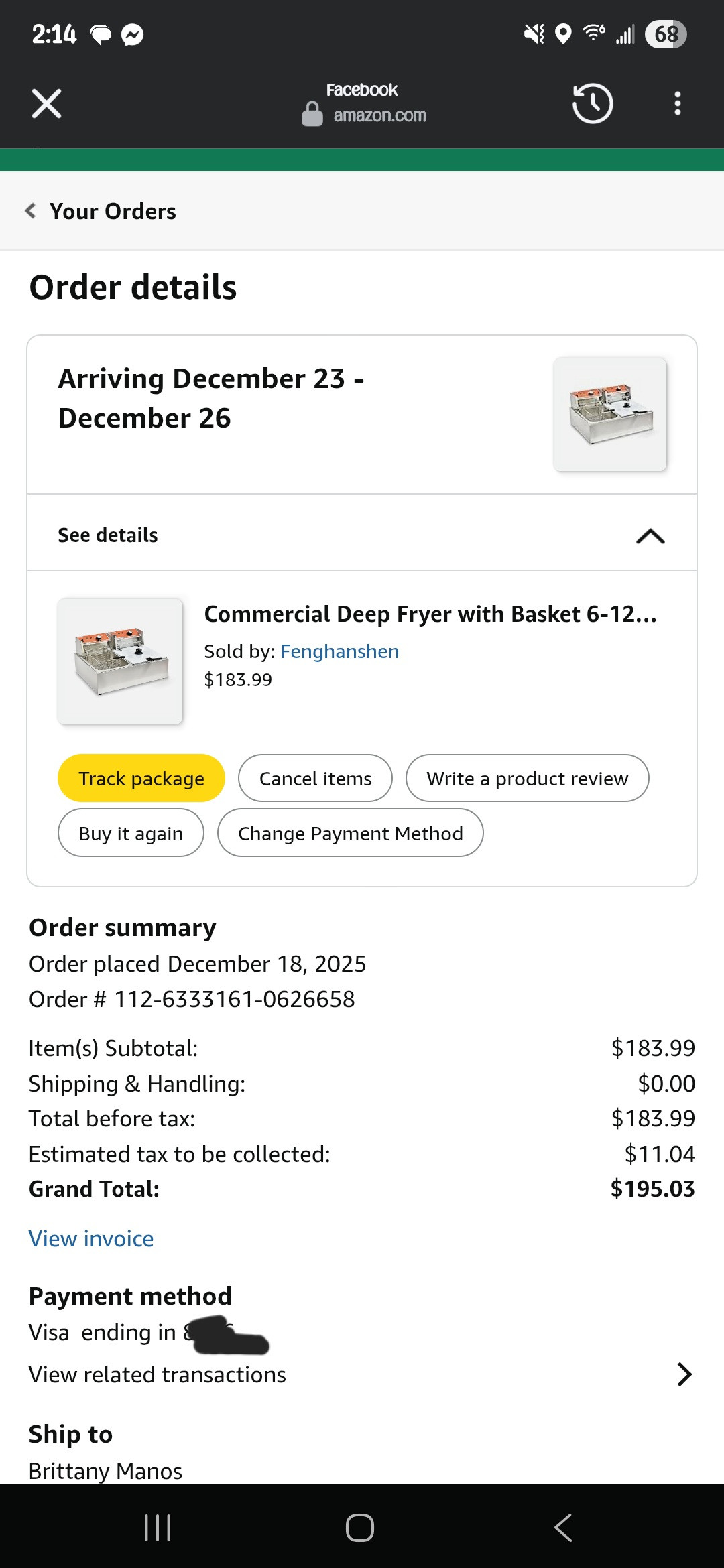724x1568 pixels.
Task: Open the View invoice link
Action: coord(91,1239)
